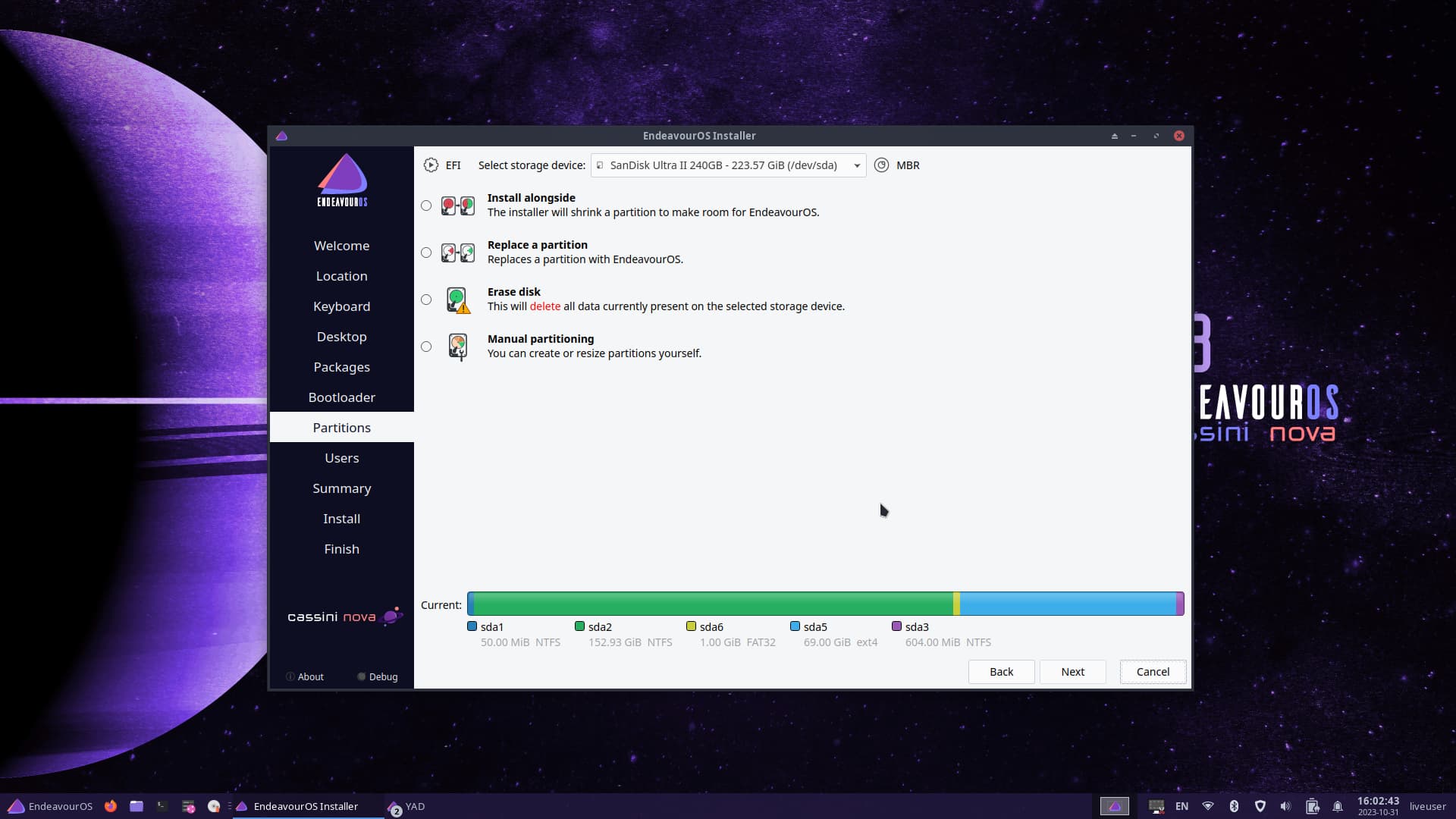The height and width of the screenshot is (819, 1456).
Task: Click the Manual partitioning disk icon
Action: click(x=458, y=347)
